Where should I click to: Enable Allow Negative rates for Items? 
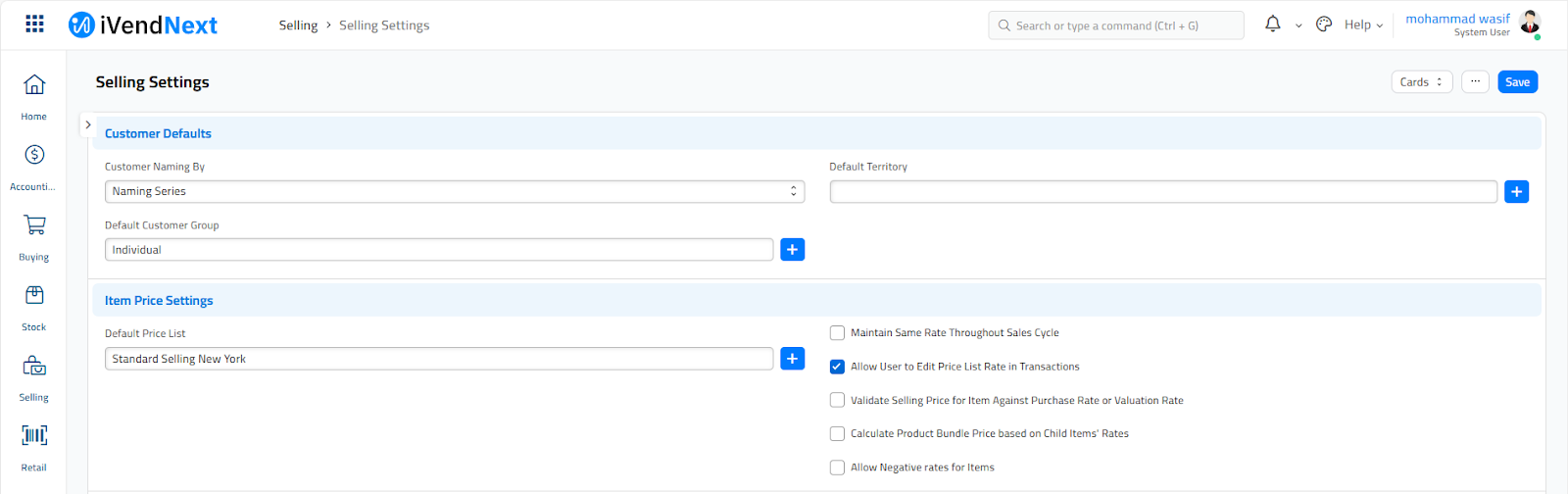click(837, 468)
